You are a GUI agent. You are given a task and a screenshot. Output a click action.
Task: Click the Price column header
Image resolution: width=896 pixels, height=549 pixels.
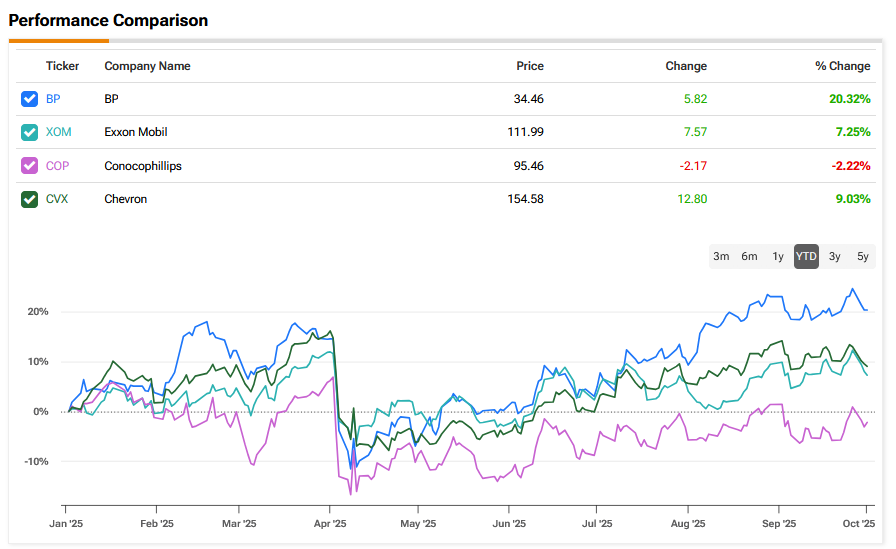530,66
